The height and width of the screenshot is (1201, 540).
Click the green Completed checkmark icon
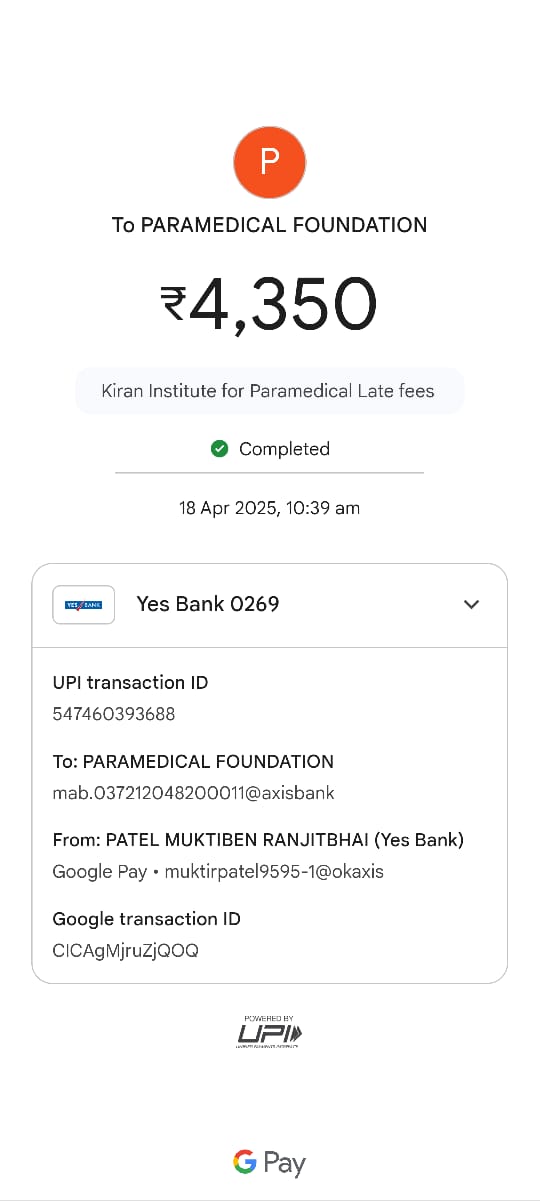pos(220,449)
